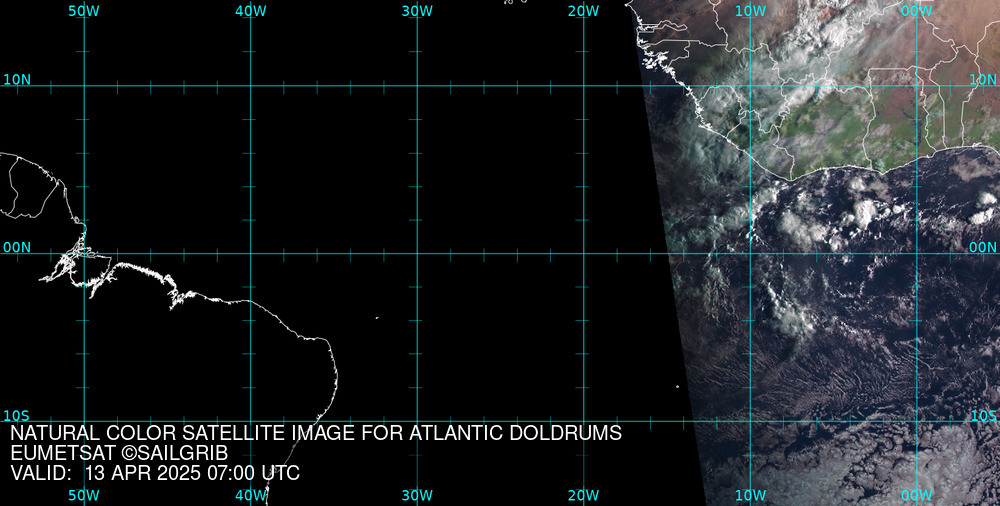This screenshot has width=1000, height=506.
Task: Click the 40W label on the bottom edge
Action: point(251,495)
